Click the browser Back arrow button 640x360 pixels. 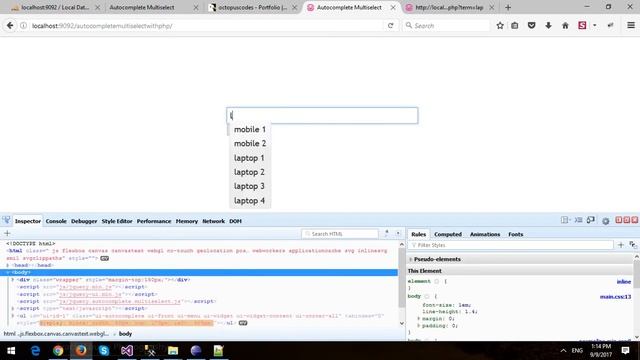tap(10, 25)
